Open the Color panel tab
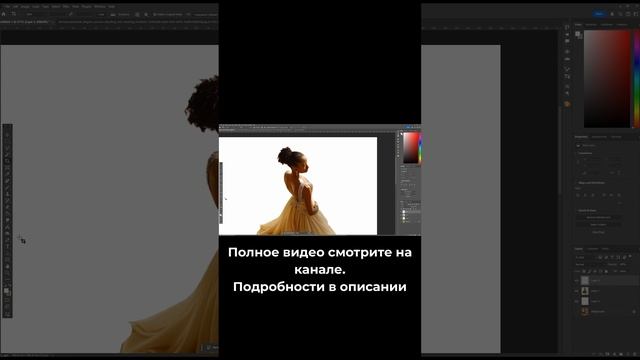The image size is (640, 360). [x=578, y=25]
